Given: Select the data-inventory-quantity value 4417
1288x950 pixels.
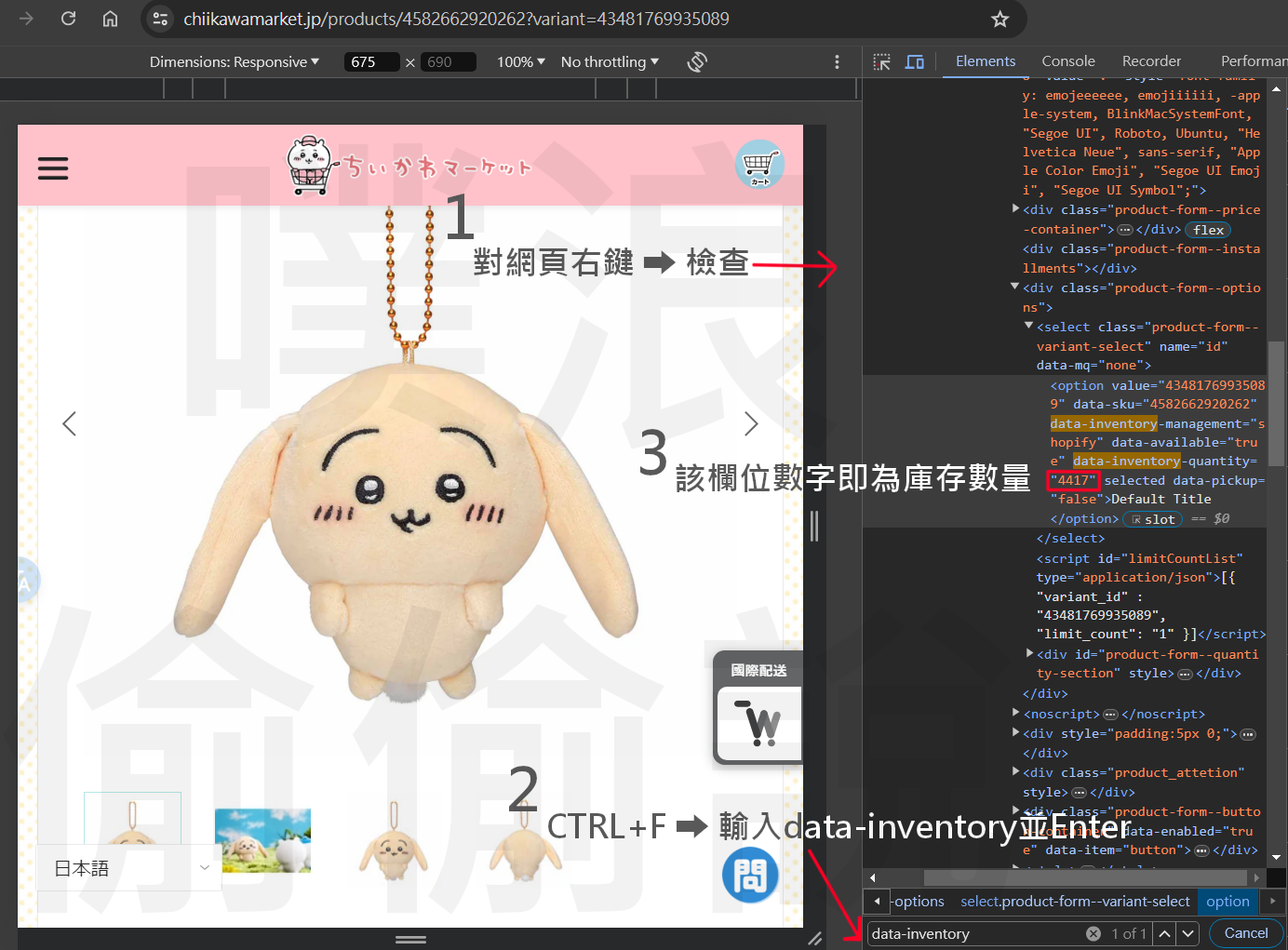Looking at the screenshot, I should pos(1073,480).
